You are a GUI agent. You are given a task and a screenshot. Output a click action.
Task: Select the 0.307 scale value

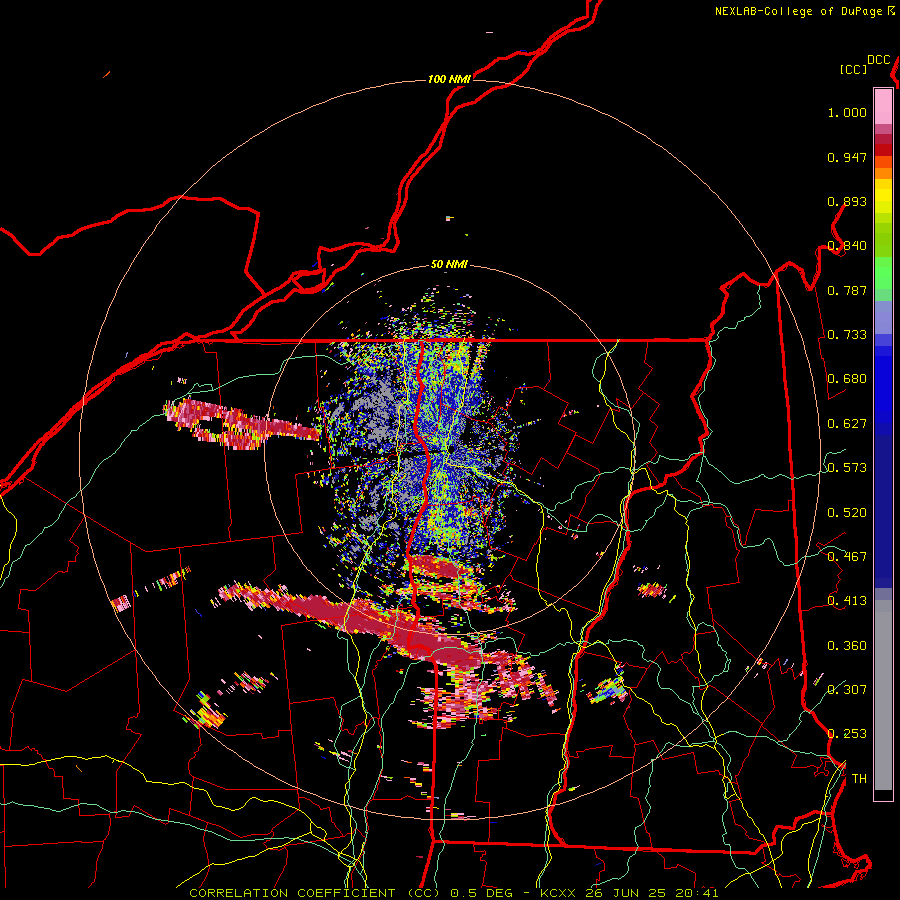click(847, 690)
